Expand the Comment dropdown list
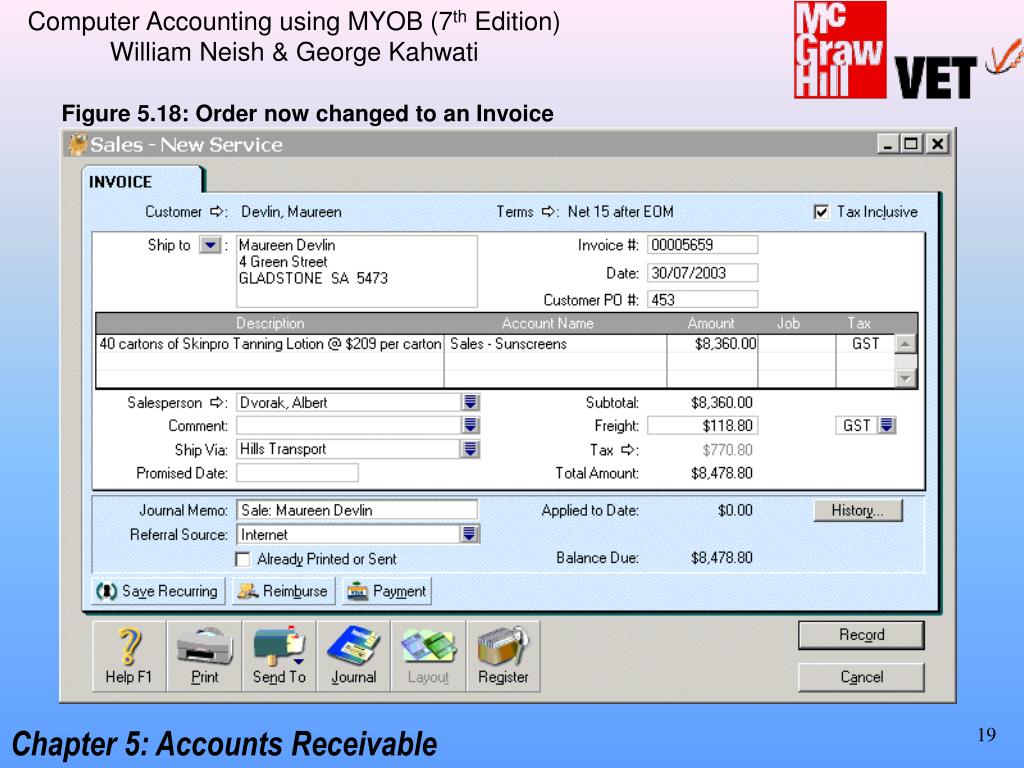This screenshot has height=768, width=1024. click(x=470, y=426)
